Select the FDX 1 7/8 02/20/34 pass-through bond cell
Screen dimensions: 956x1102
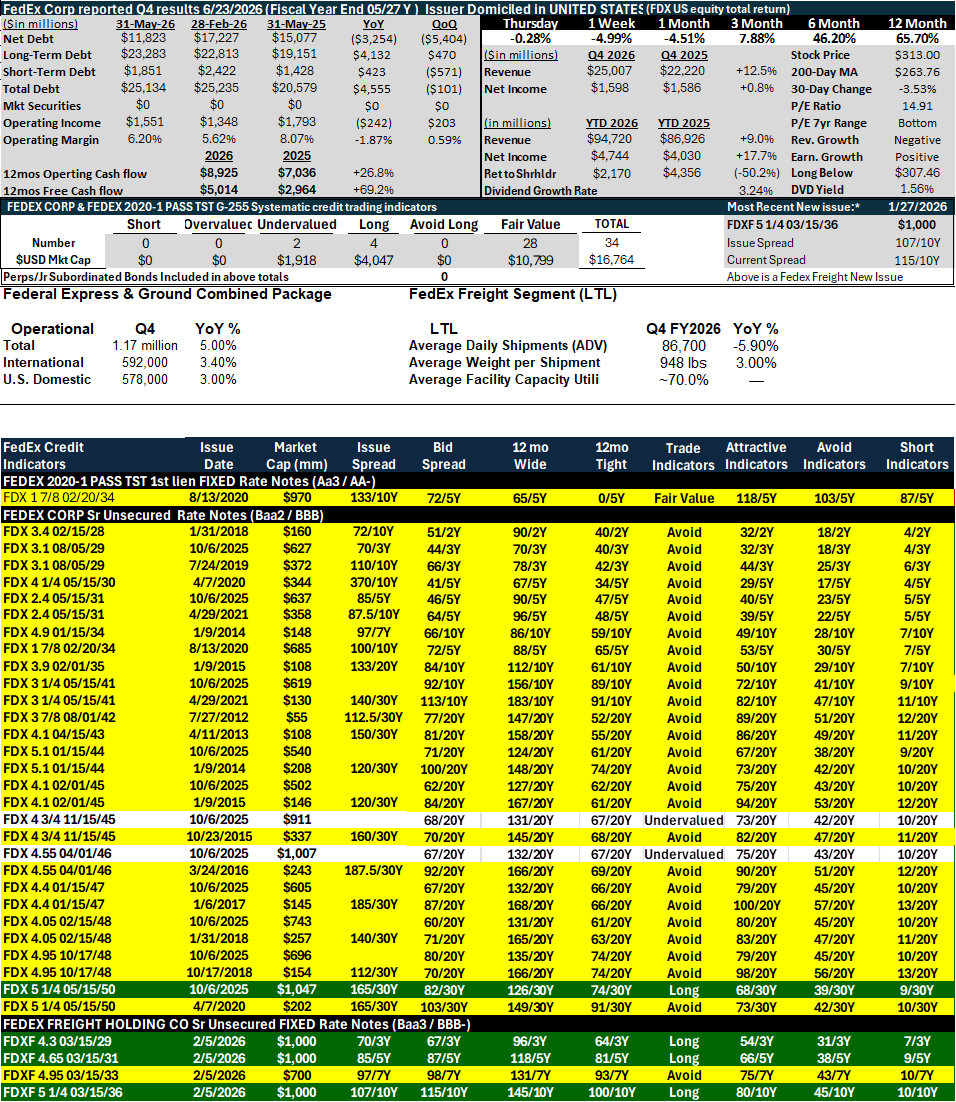tap(58, 498)
